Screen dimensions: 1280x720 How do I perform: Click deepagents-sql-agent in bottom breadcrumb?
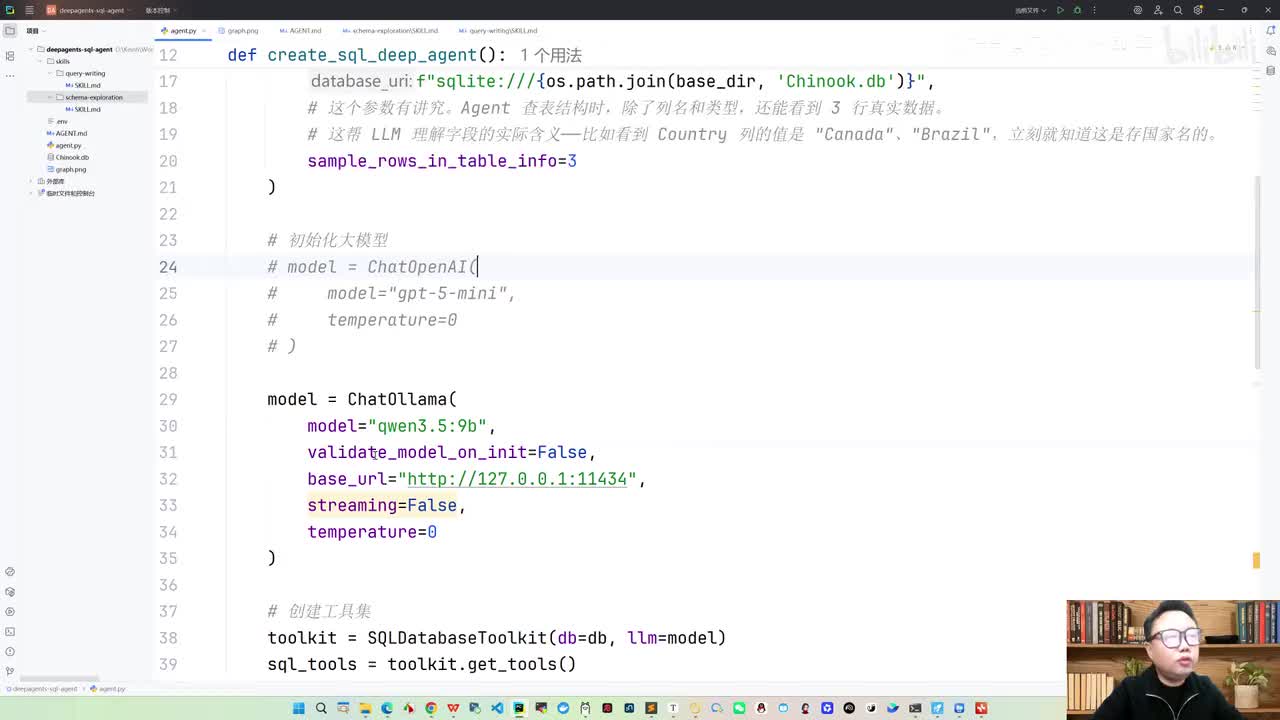[x=41, y=689]
